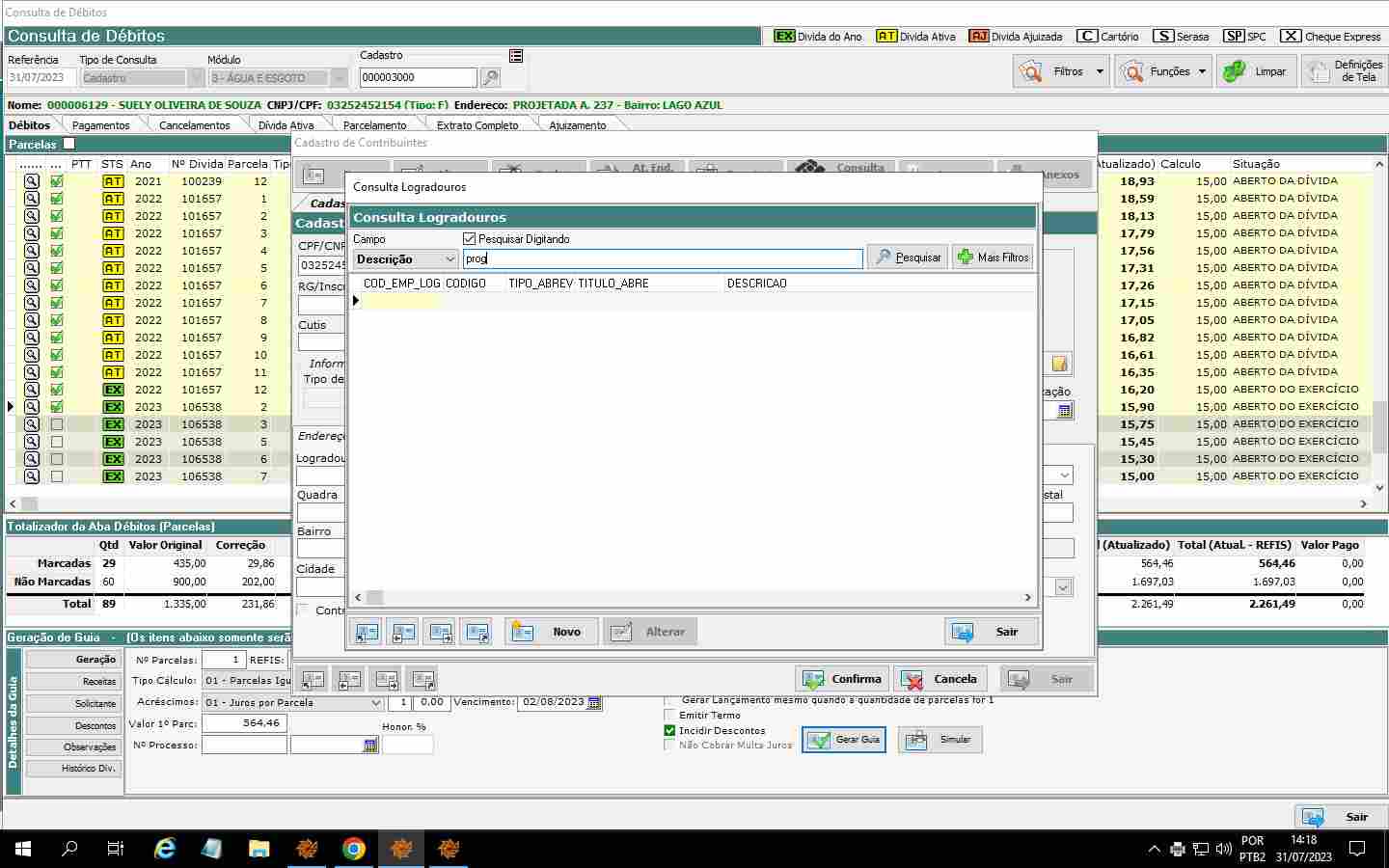Click the Cadastro search magnifier icon
1389x868 pixels.
(x=490, y=78)
